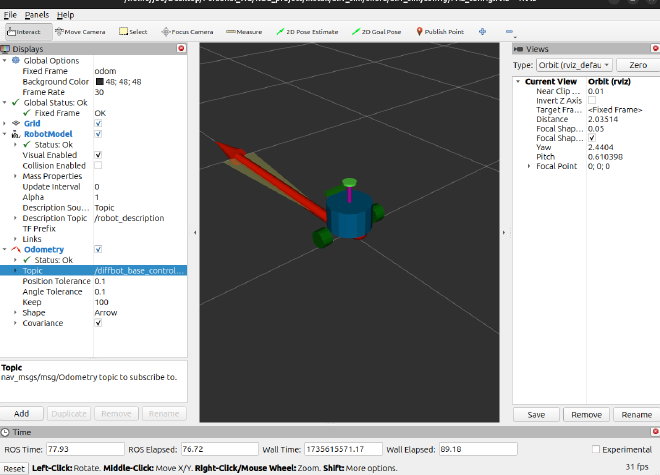
Task: Select the Publish Point tool
Action: pos(440,32)
